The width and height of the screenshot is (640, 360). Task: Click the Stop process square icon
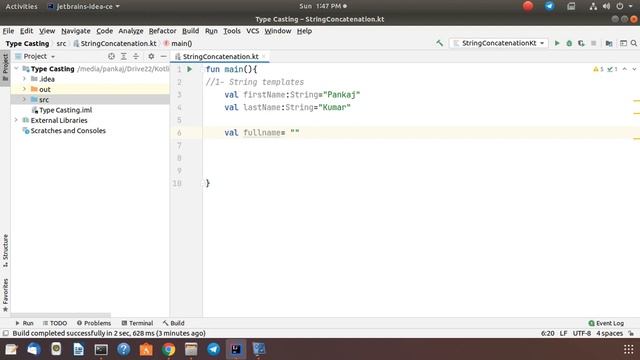593,43
